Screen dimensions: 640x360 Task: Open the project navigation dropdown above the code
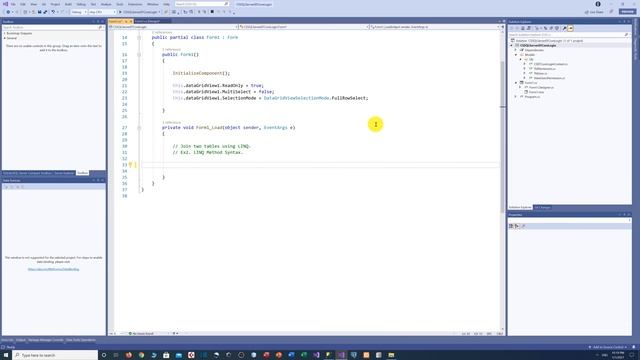[x=173, y=27]
